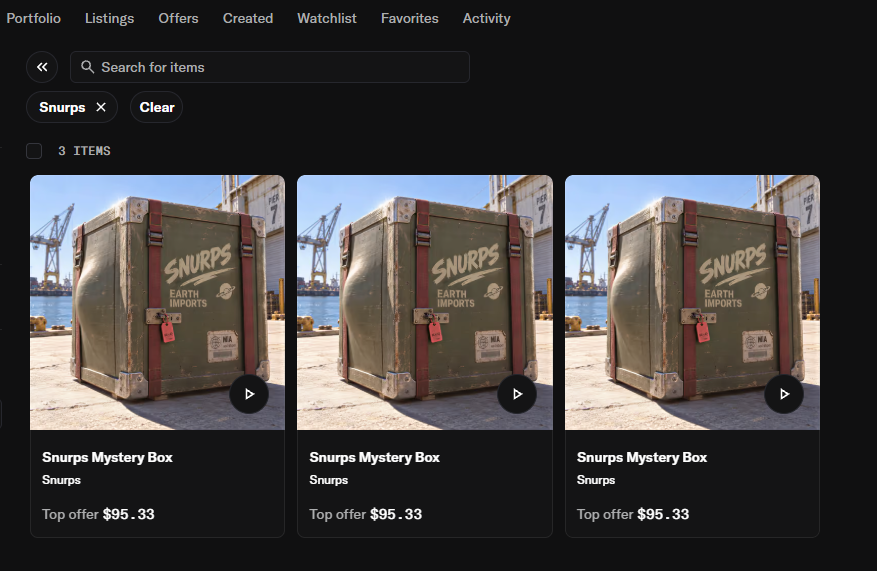
Task: Open third Snurps Mystery Box image
Action: [692, 303]
